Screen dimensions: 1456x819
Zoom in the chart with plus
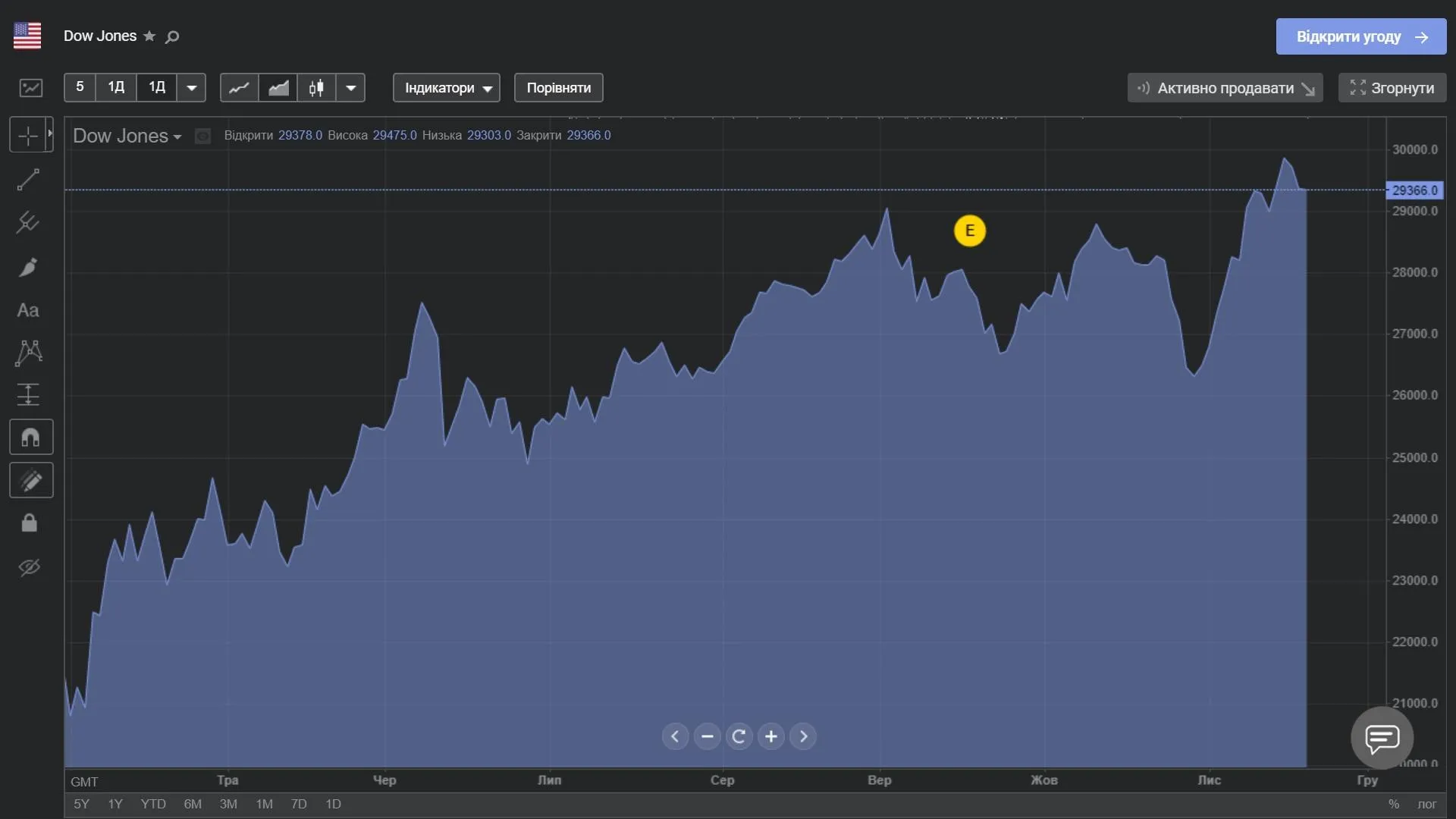coord(771,736)
